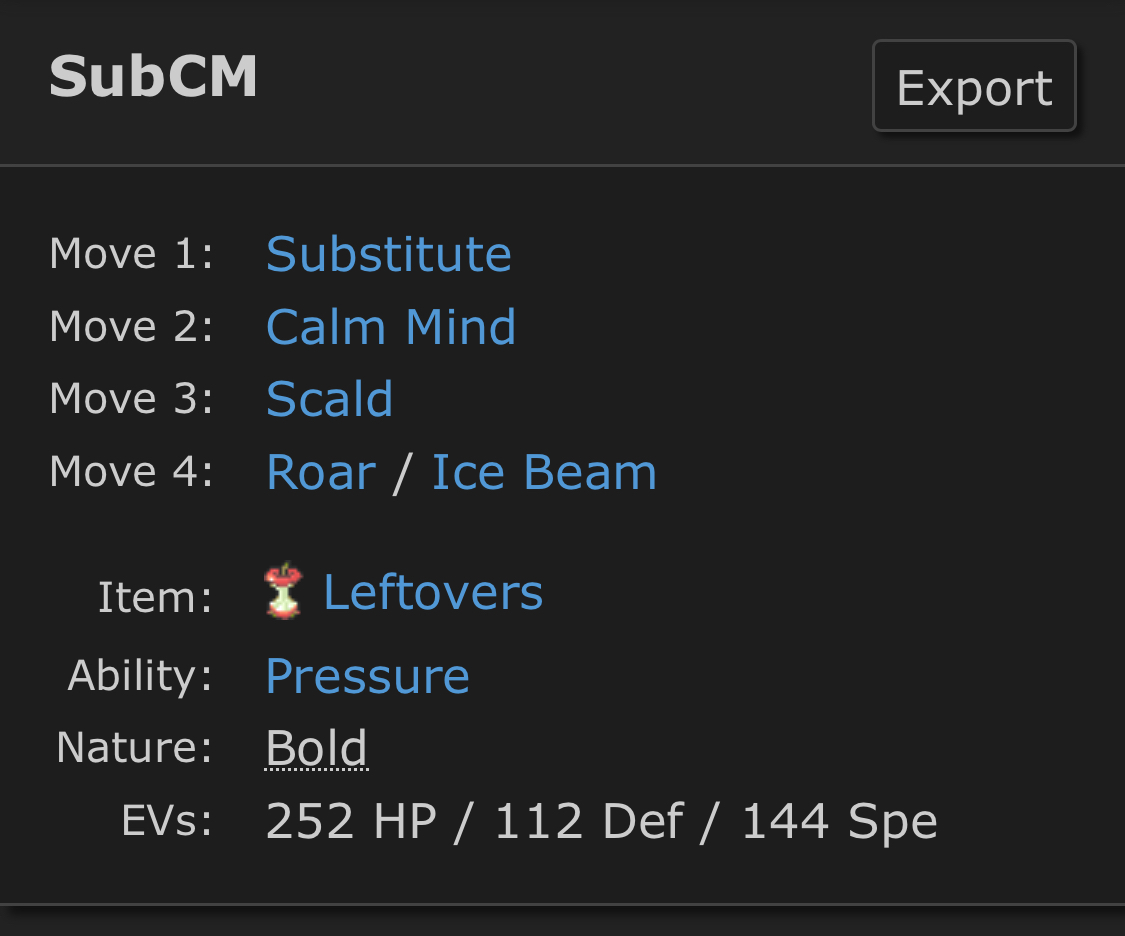This screenshot has height=936, width=1125.
Task: Click the 'Move 1:' label
Action: (131, 254)
